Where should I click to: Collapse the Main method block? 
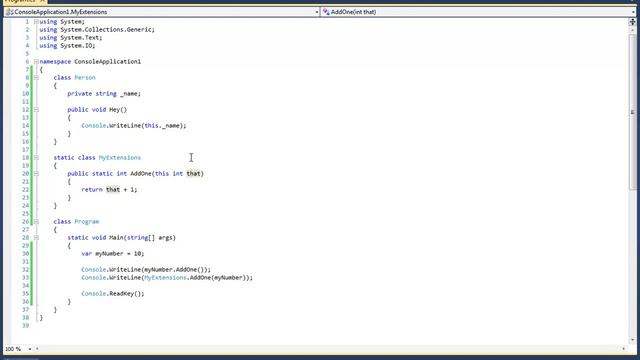pyautogui.click(x=36, y=238)
